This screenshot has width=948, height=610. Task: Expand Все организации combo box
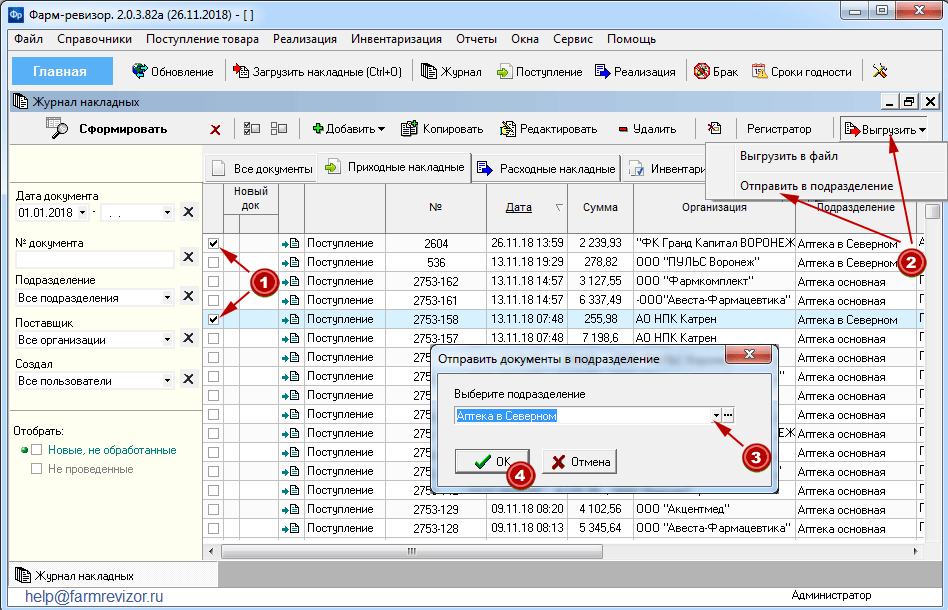pyautogui.click(x=167, y=340)
